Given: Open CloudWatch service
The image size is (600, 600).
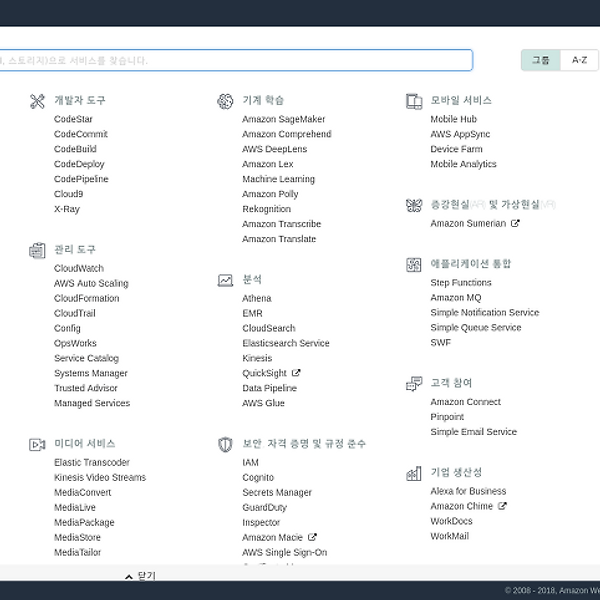Looking at the screenshot, I should pyautogui.click(x=79, y=268).
